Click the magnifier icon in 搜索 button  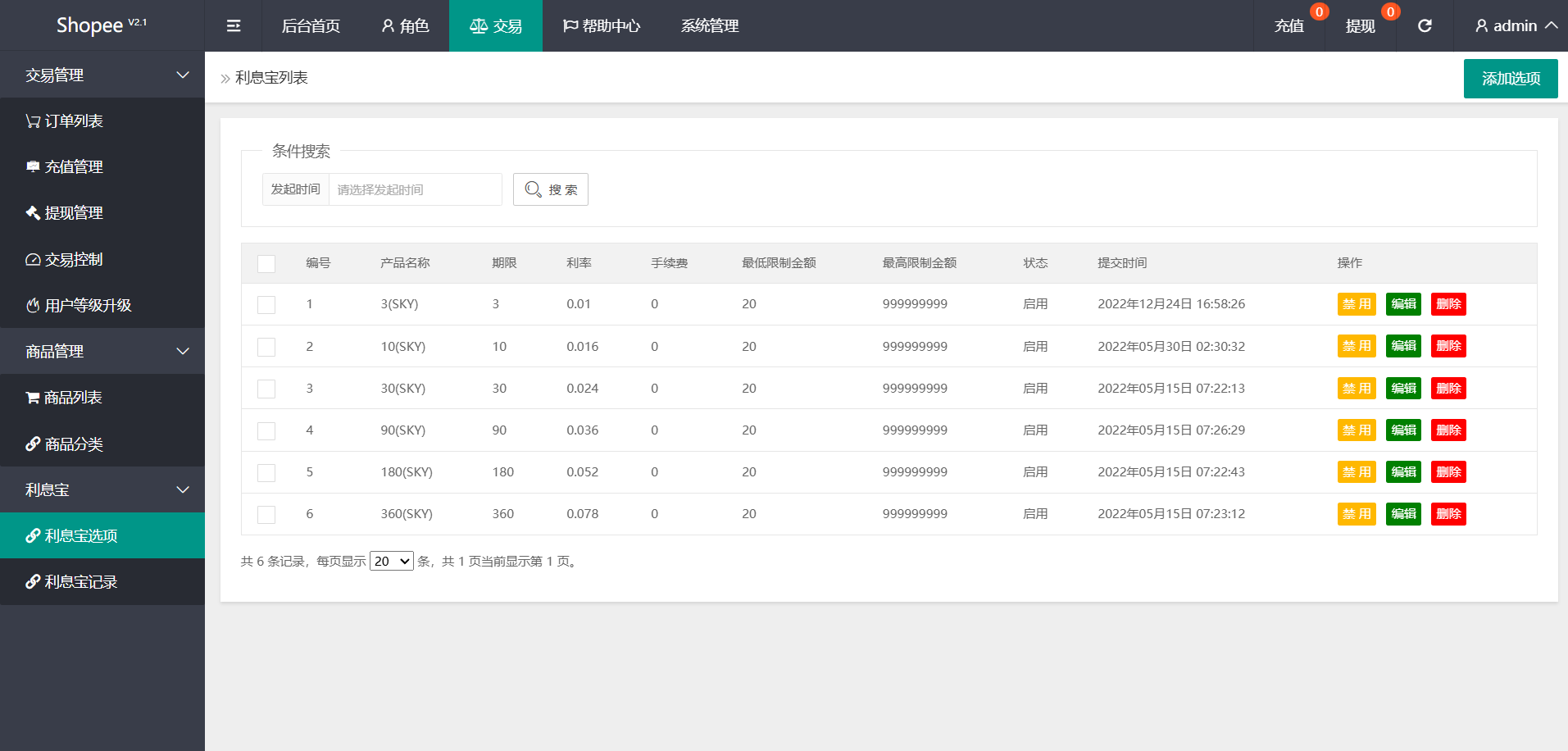533,189
